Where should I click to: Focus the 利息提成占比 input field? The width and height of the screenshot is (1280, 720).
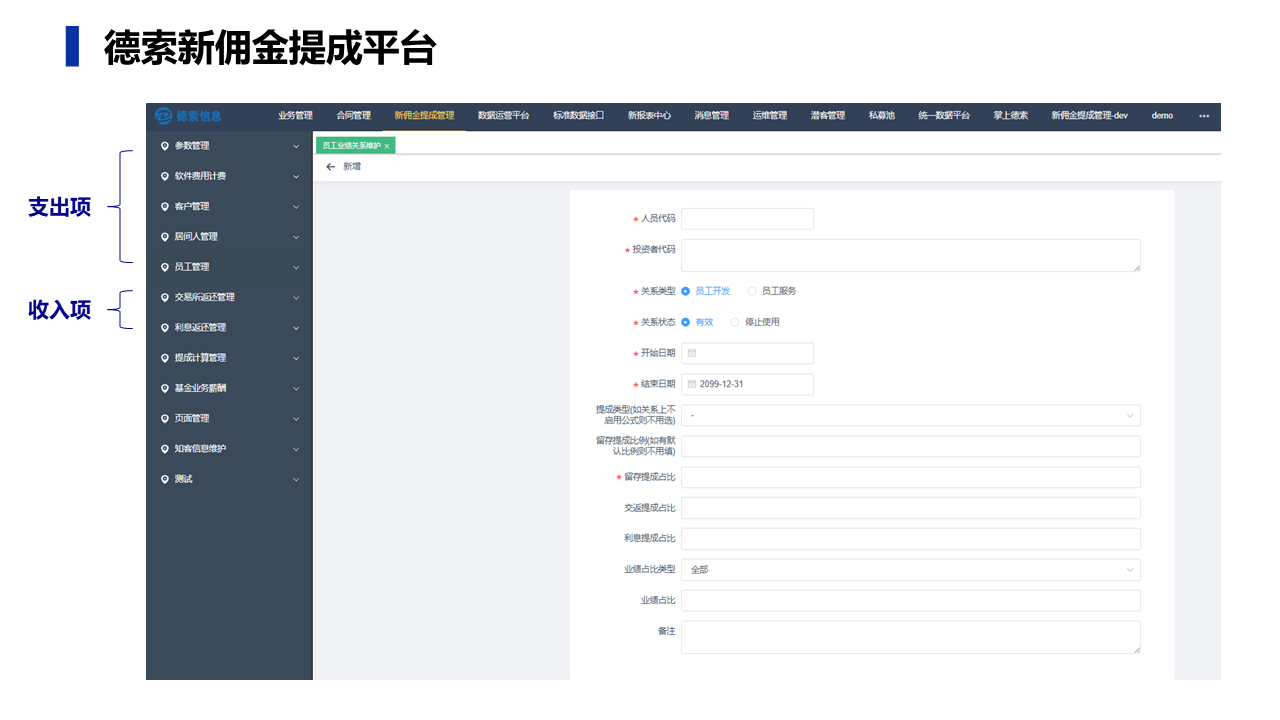point(911,539)
